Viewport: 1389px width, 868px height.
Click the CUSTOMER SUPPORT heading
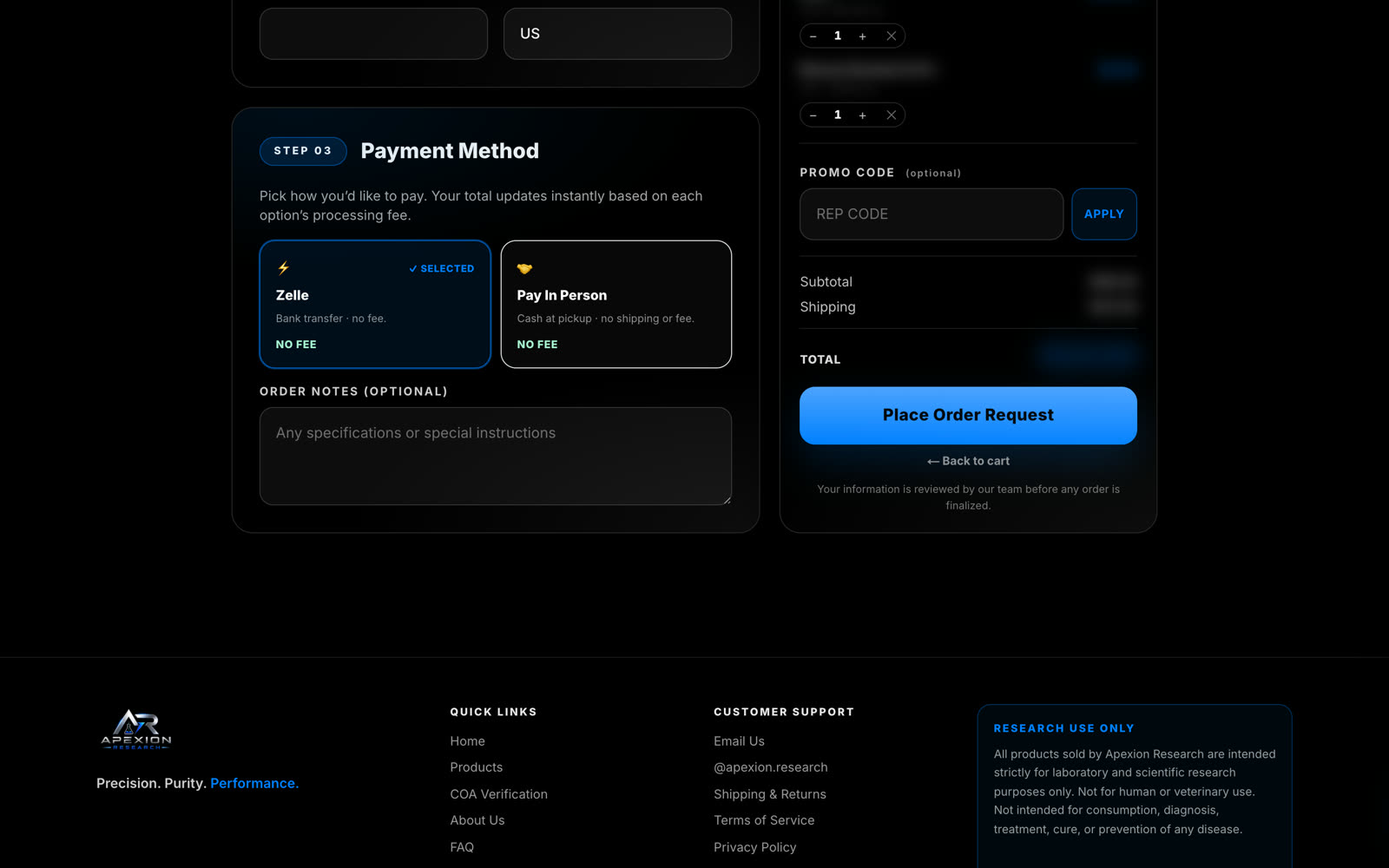[784, 712]
